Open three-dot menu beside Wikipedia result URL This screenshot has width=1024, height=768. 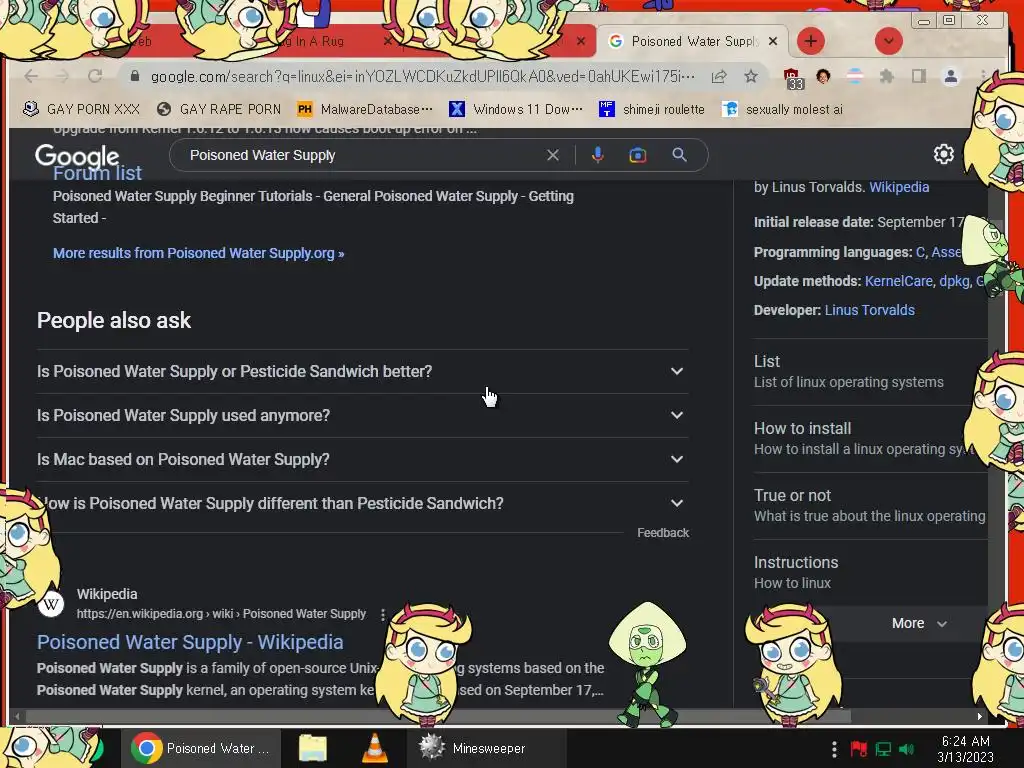(383, 614)
